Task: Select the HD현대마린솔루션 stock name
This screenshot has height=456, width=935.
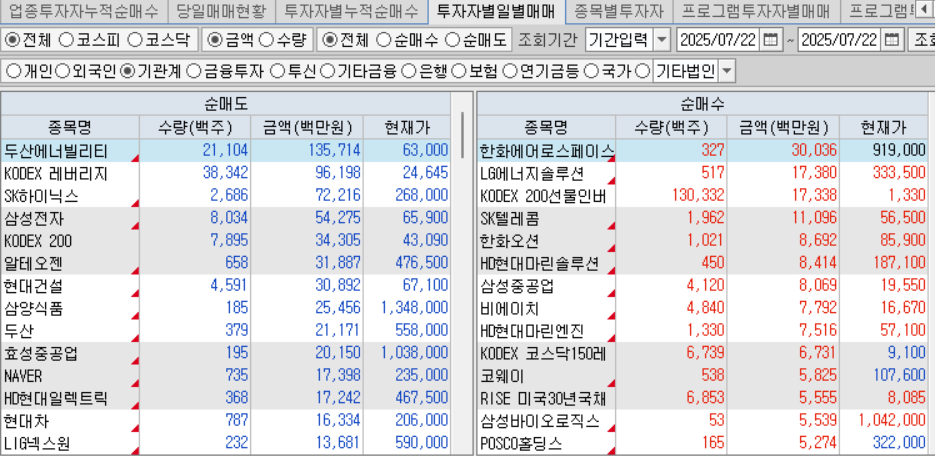Action: pos(540,263)
